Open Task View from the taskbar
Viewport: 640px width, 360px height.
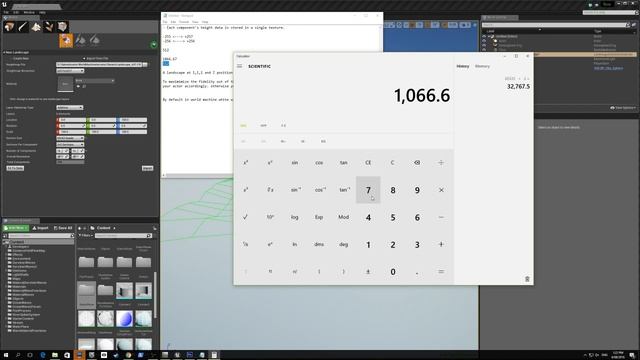coord(30,355)
